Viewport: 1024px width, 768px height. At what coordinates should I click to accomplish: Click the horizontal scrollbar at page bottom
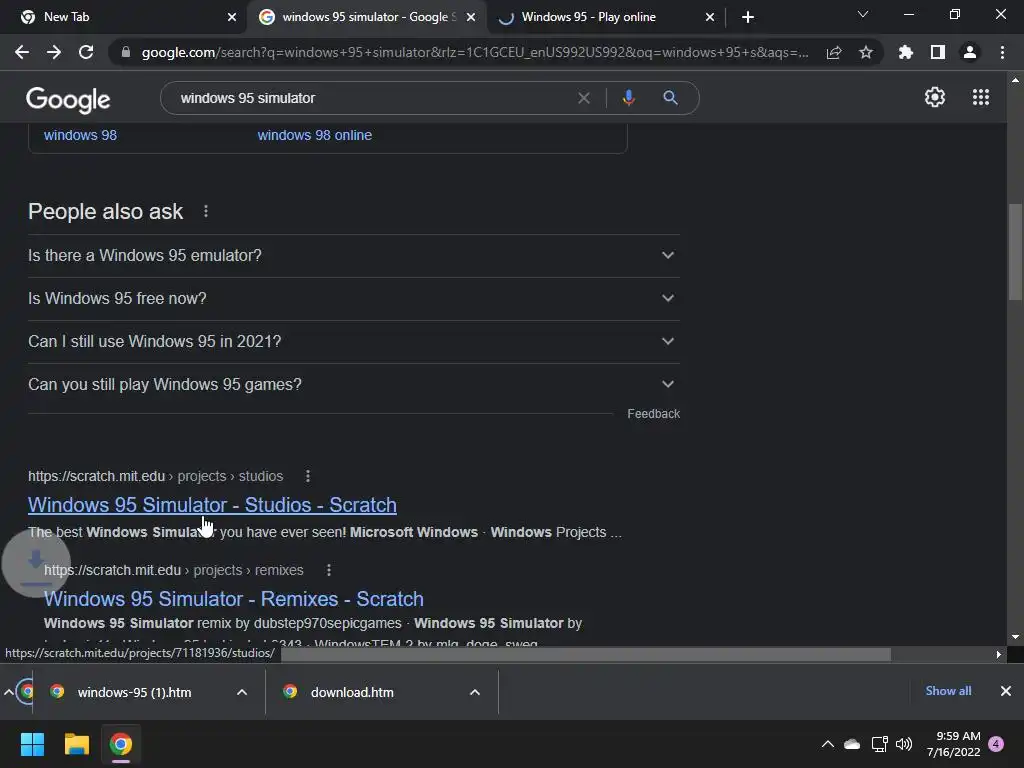click(585, 654)
